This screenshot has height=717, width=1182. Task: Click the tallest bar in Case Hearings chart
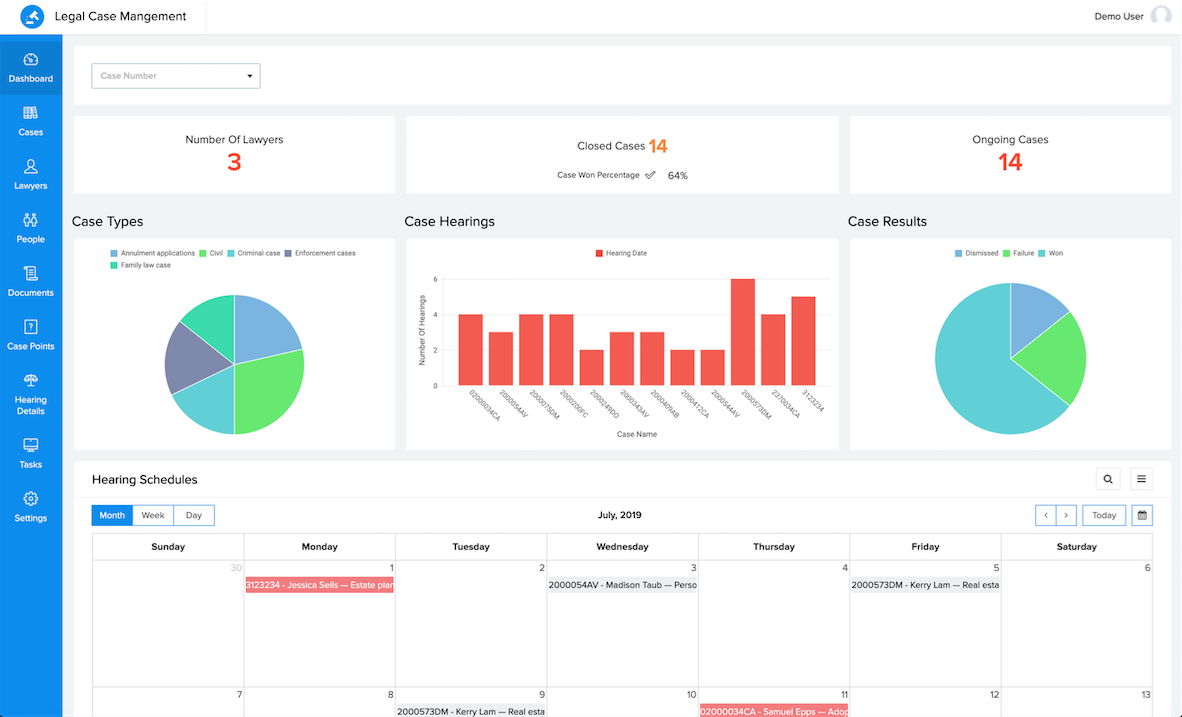[743, 332]
